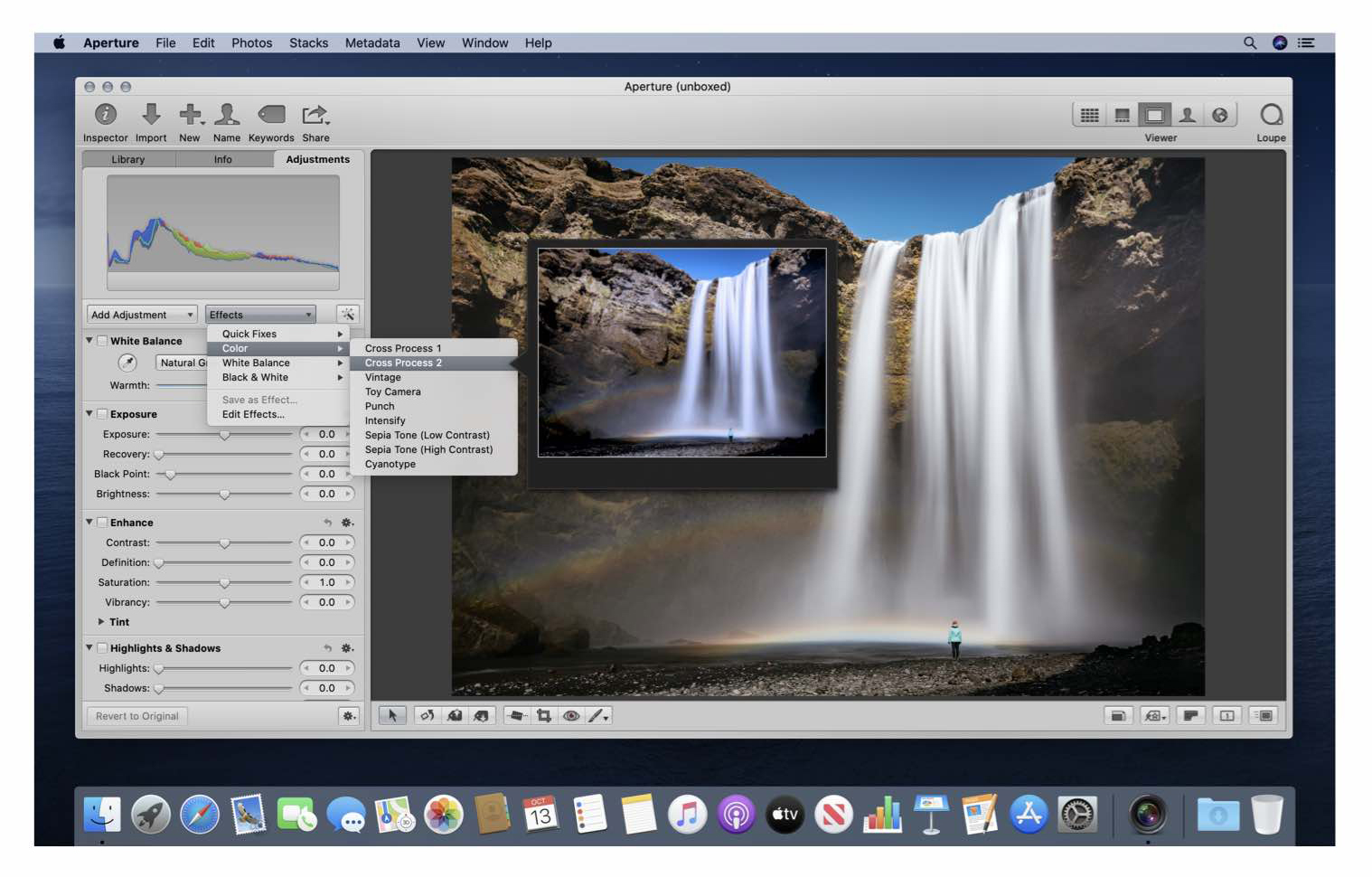
Task: Activate the Crop tool
Action: tap(542, 715)
